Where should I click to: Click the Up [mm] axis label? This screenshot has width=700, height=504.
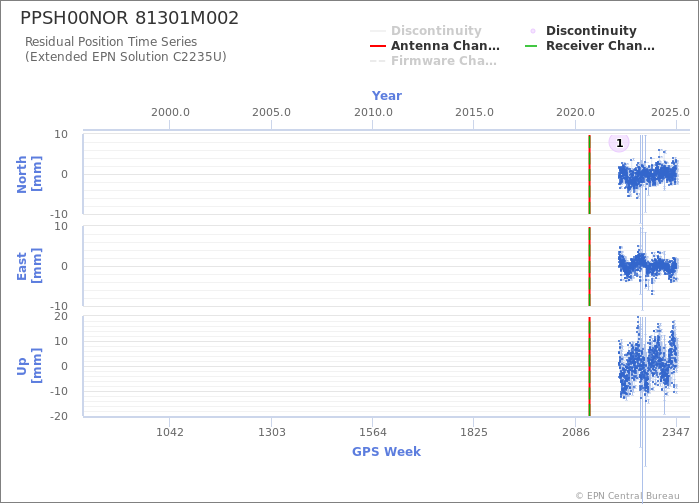(29, 366)
